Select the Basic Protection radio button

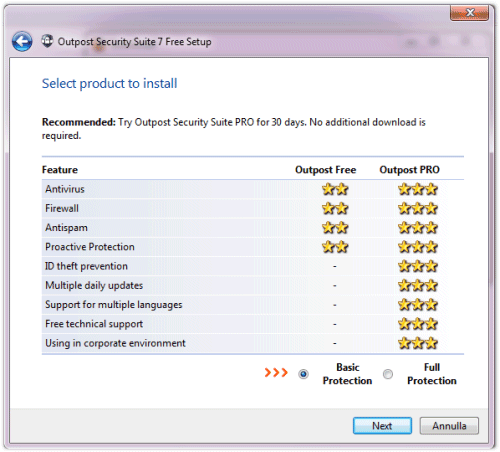(303, 374)
